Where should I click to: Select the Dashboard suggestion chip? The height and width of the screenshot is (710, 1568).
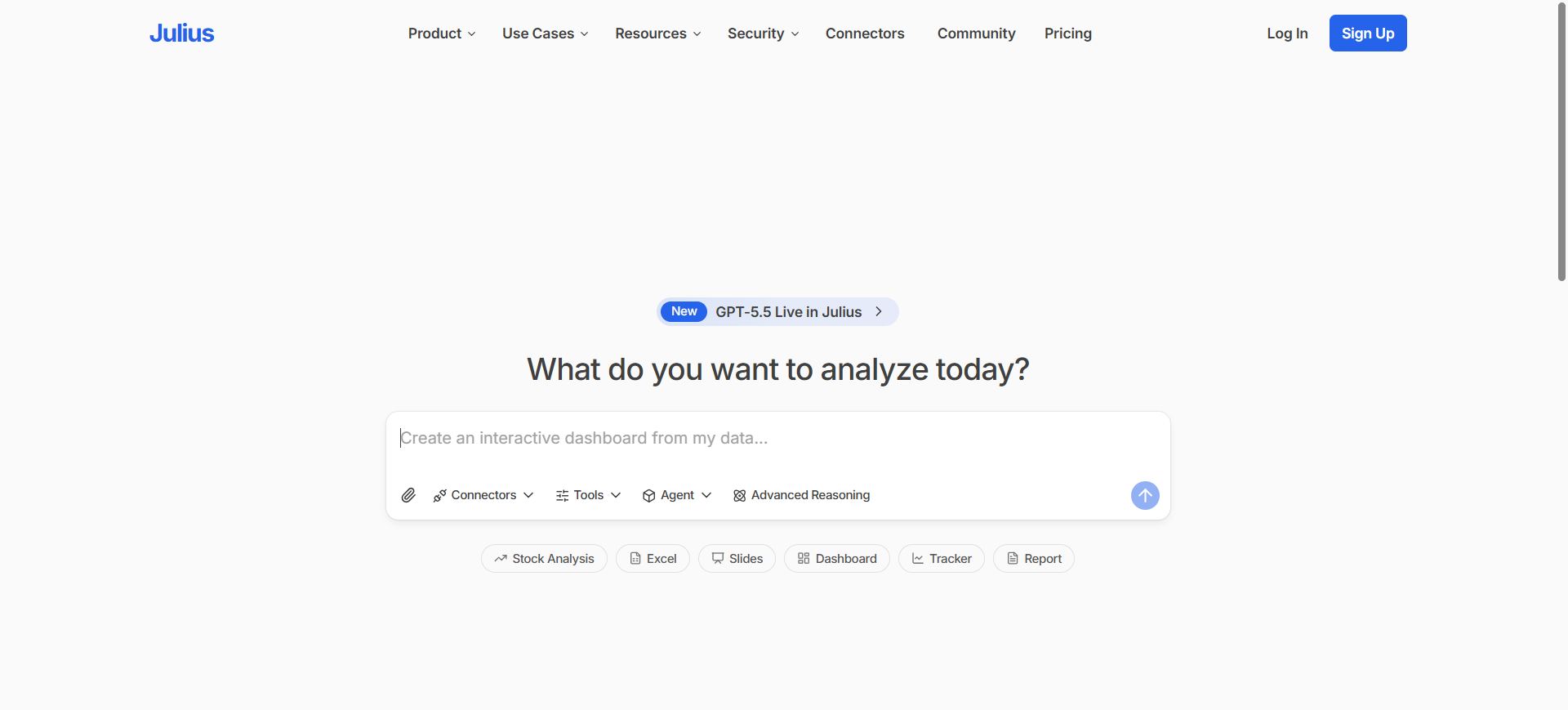837,559
